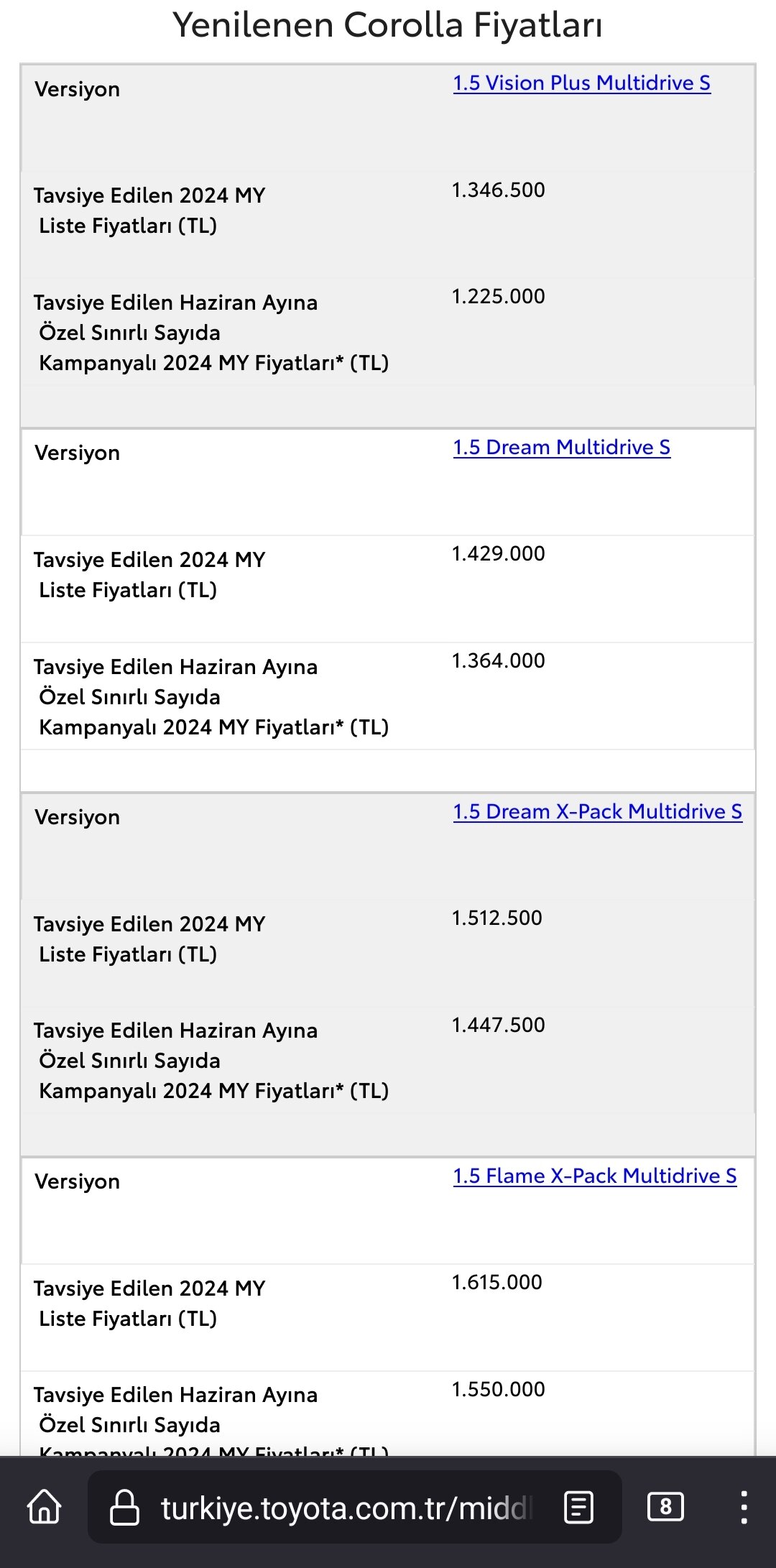Tap Versiyon label in Vision Plus table
776x1568 pixels.
coord(78,90)
